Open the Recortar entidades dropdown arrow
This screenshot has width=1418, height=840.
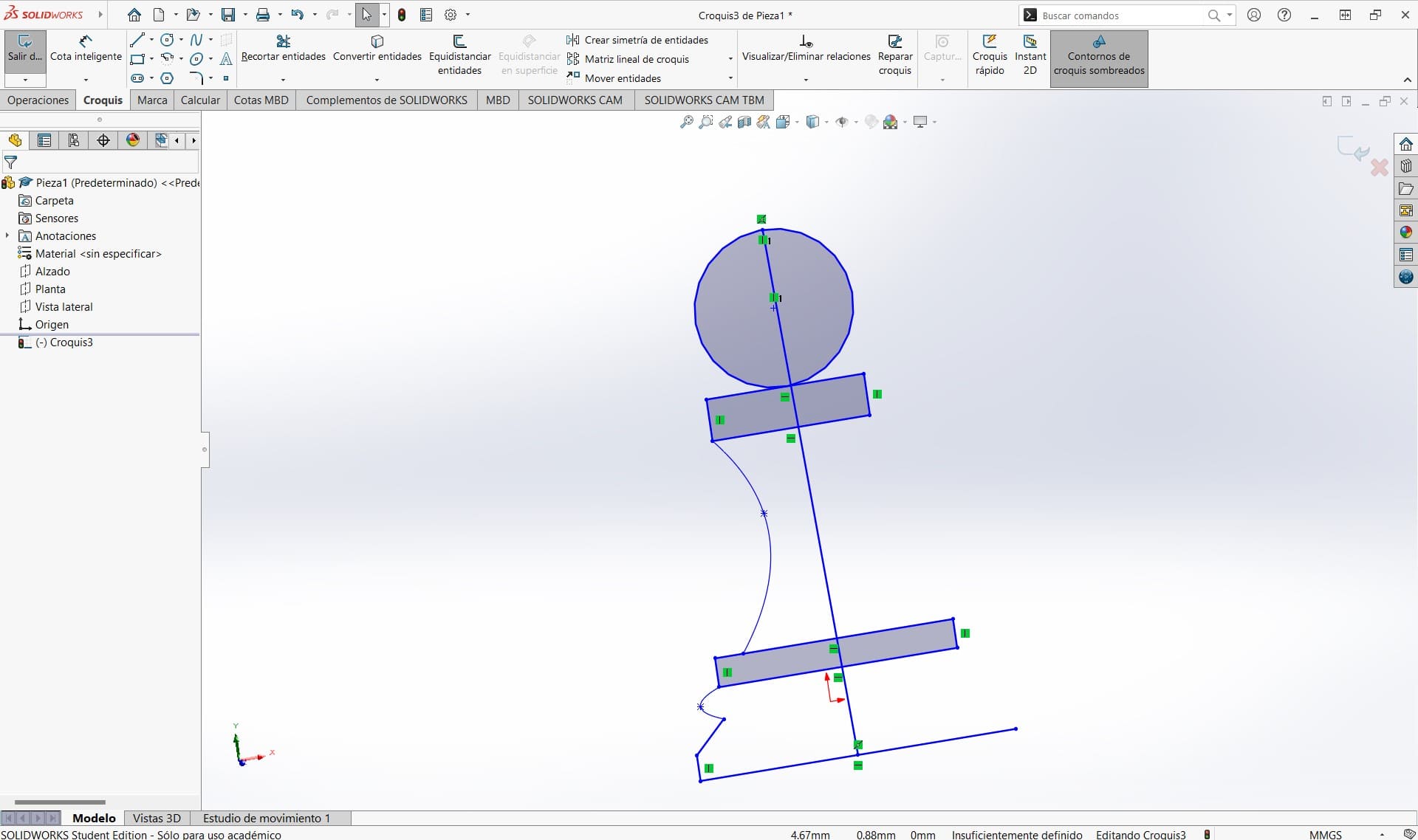pos(284,80)
